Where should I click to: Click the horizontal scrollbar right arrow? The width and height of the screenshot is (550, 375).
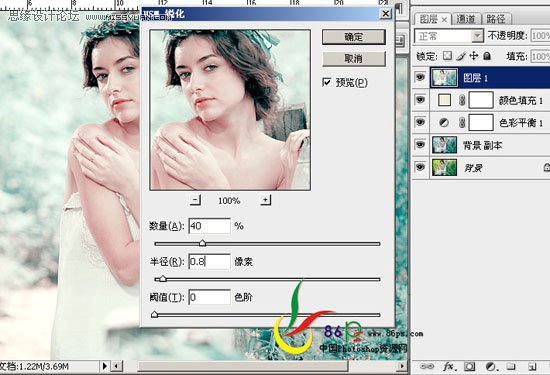point(402,366)
